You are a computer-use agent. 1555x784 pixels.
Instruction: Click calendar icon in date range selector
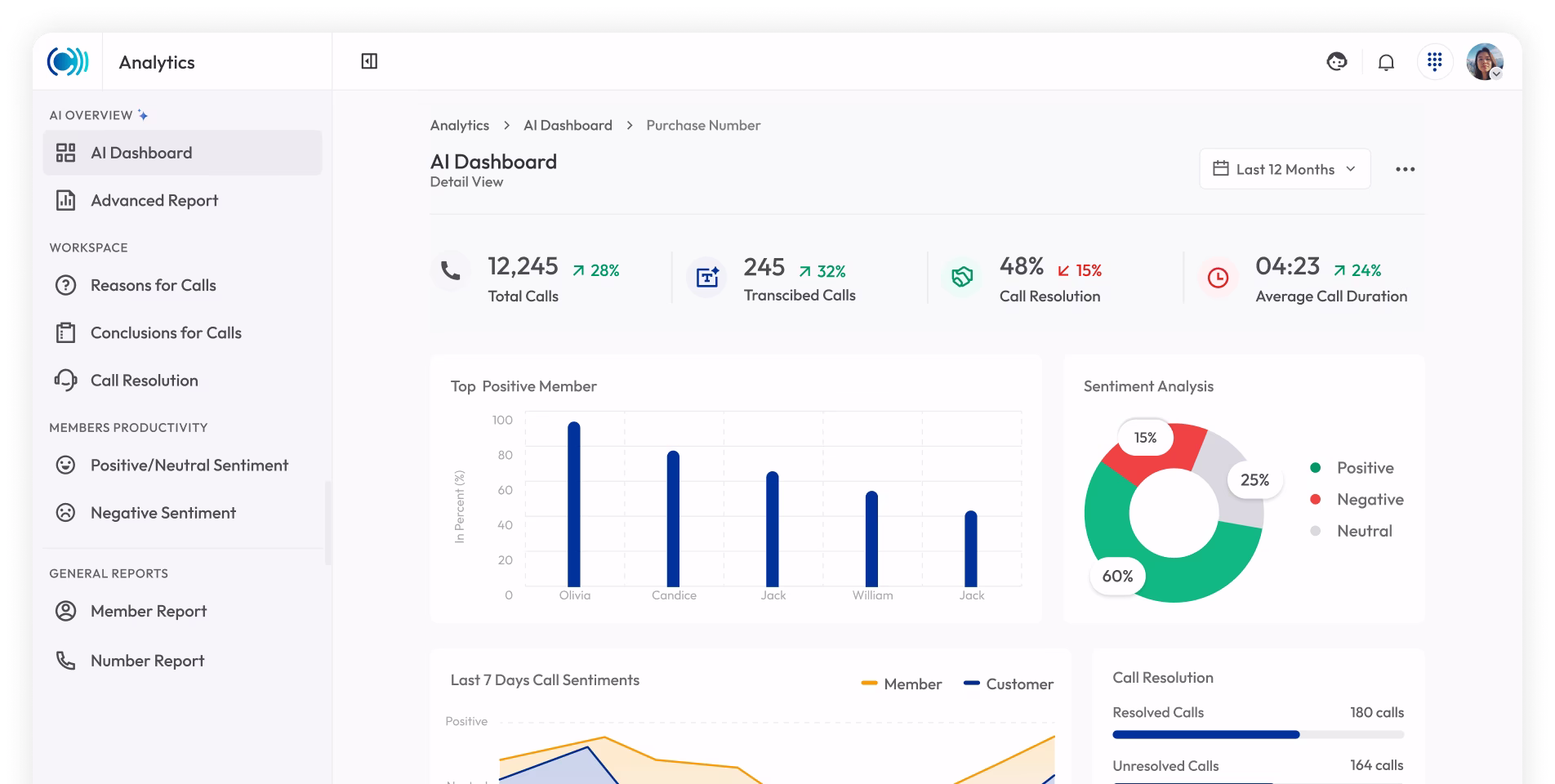coord(1221,168)
